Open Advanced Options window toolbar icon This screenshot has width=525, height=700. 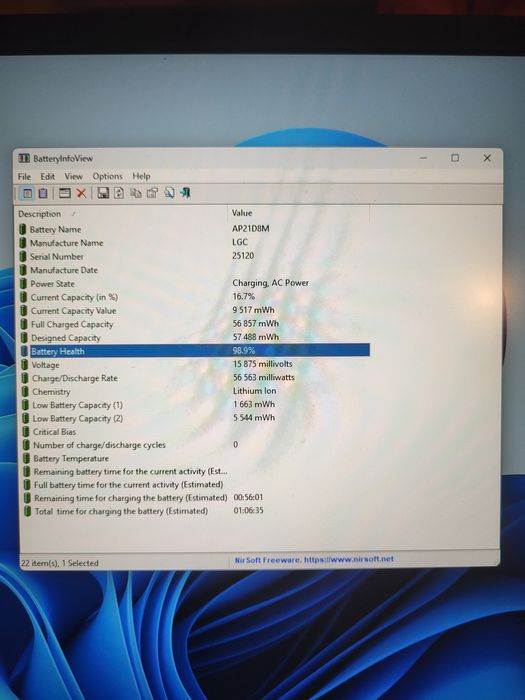(65, 193)
